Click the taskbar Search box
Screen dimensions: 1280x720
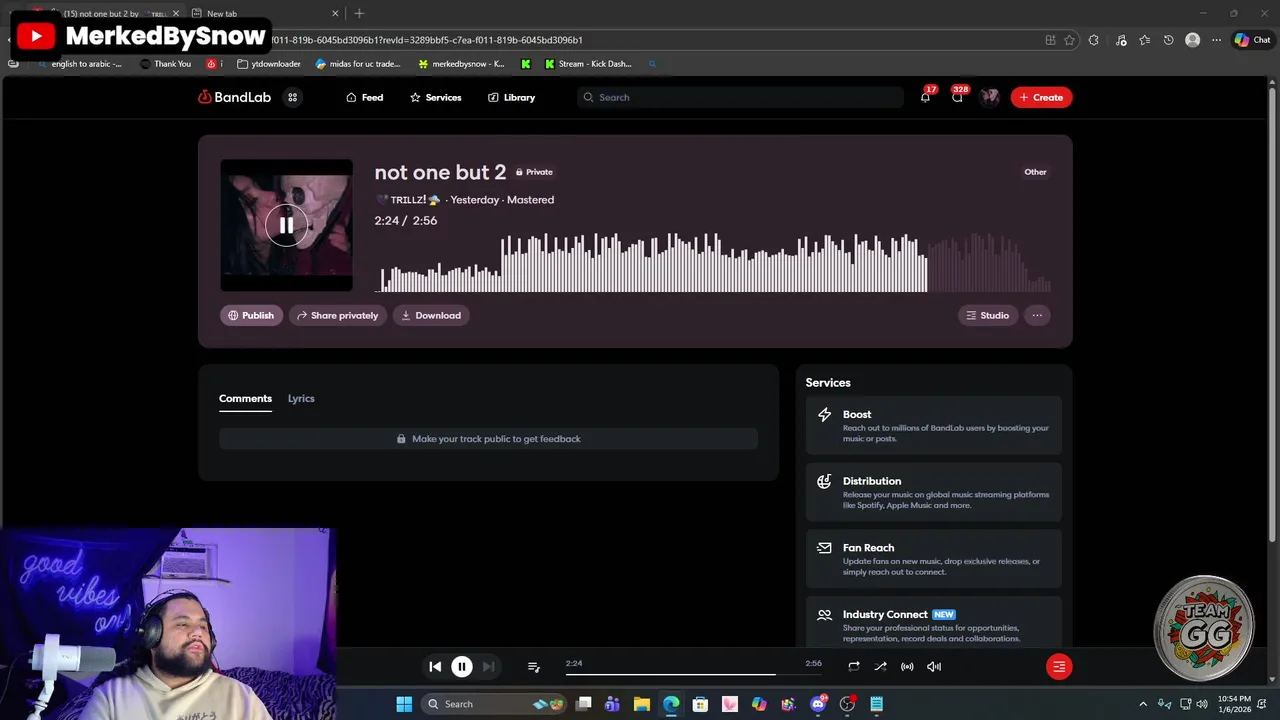[x=496, y=704]
